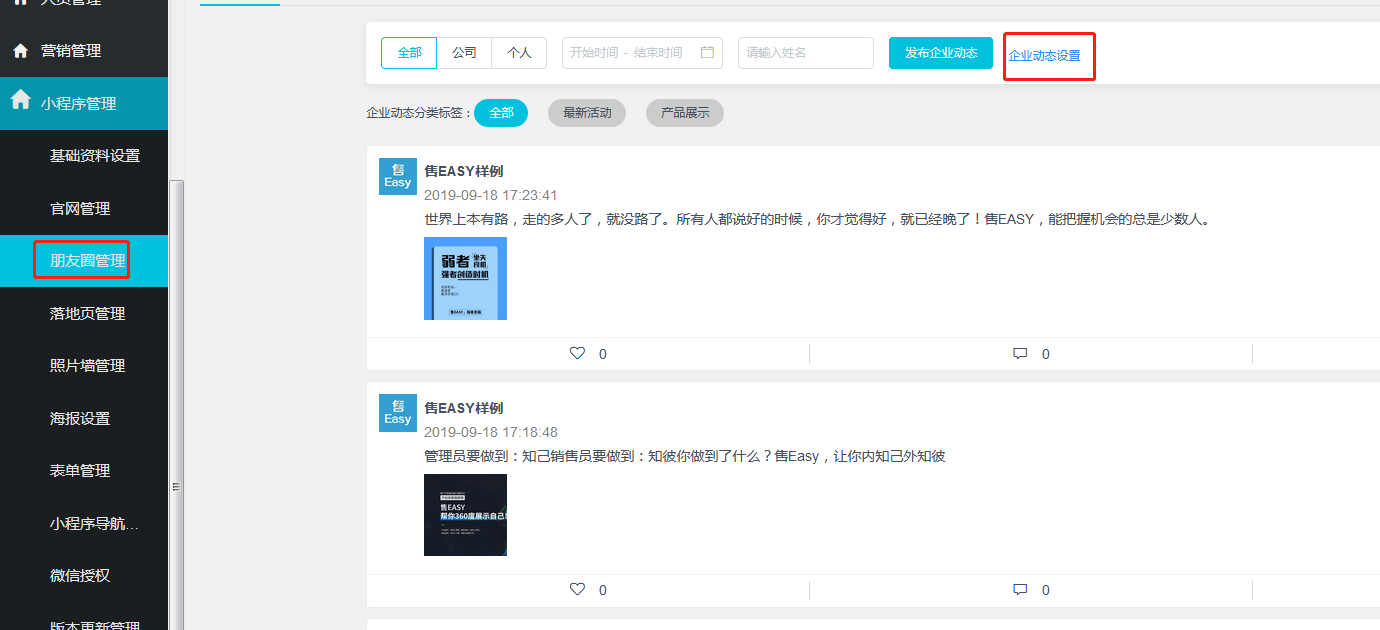The height and width of the screenshot is (630, 1380).
Task: Click the timestamp 2019-09-18 17:23:41
Action: point(491,195)
